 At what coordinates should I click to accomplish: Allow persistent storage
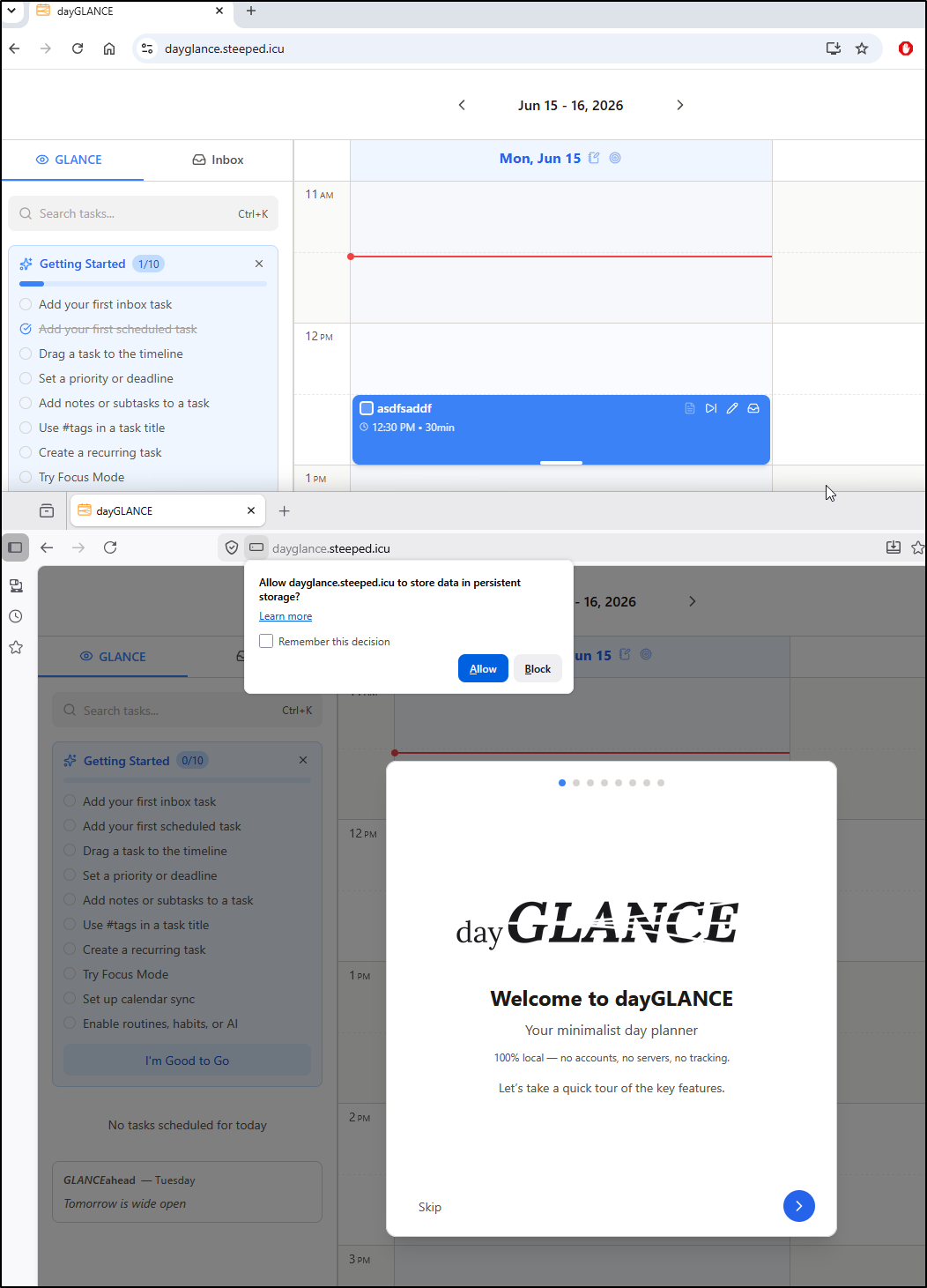[x=483, y=668]
